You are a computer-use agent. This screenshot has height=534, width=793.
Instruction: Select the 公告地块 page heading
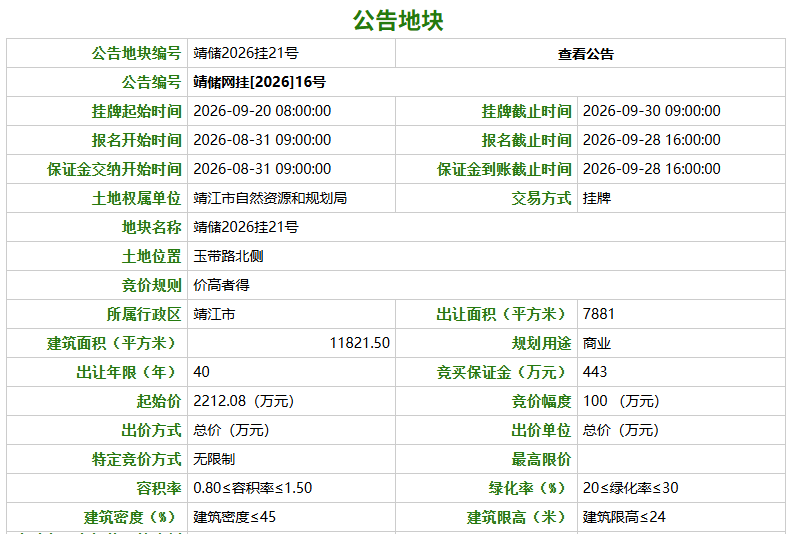pyautogui.click(x=398, y=21)
